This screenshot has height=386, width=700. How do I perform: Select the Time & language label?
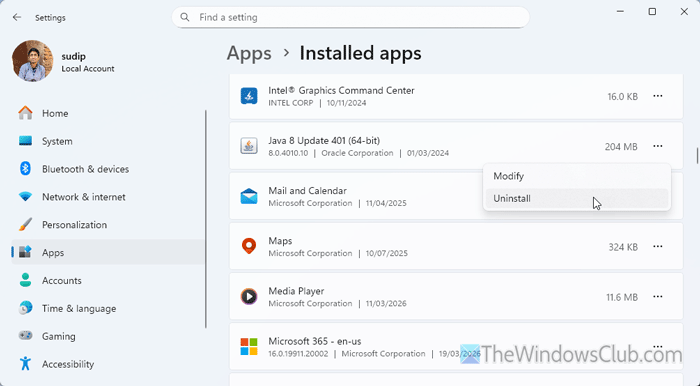pos(79,308)
